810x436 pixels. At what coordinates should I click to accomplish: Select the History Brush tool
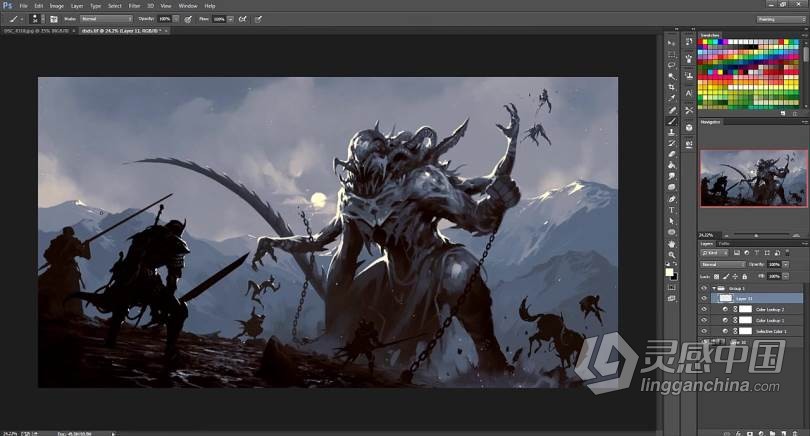click(x=672, y=143)
